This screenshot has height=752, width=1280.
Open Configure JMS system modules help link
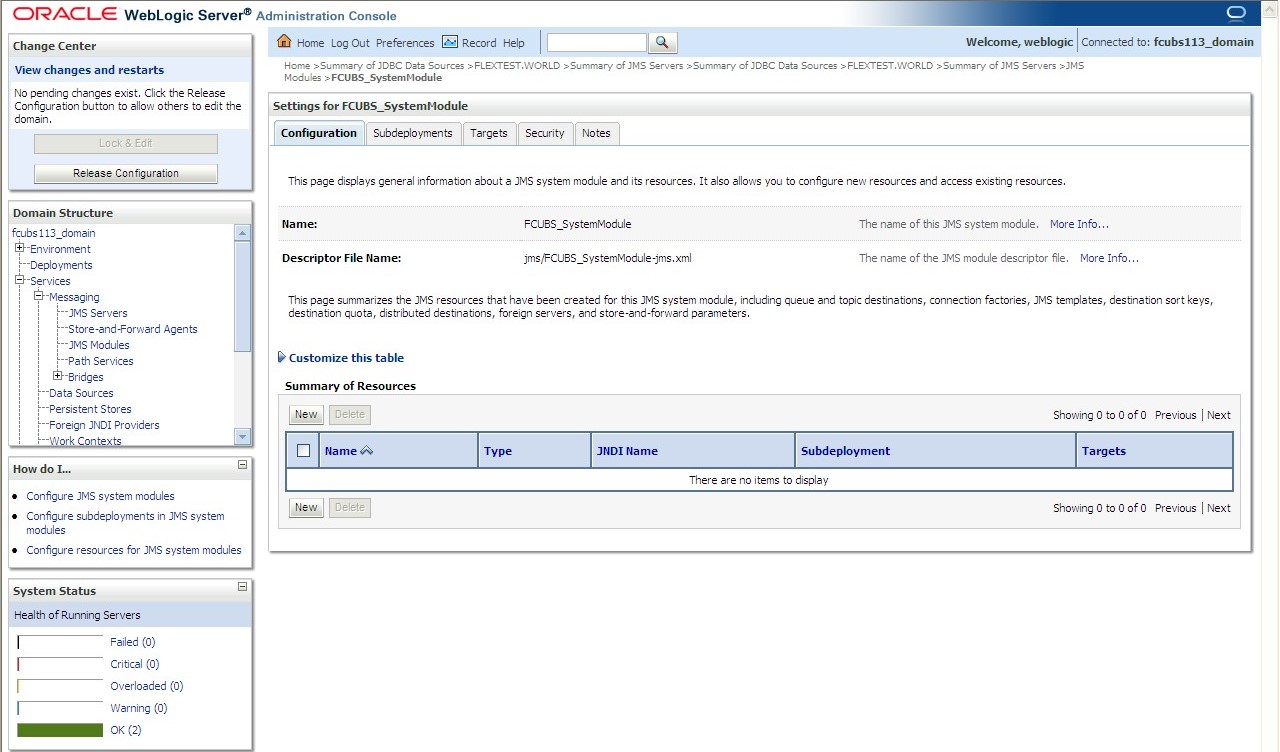click(x=100, y=496)
